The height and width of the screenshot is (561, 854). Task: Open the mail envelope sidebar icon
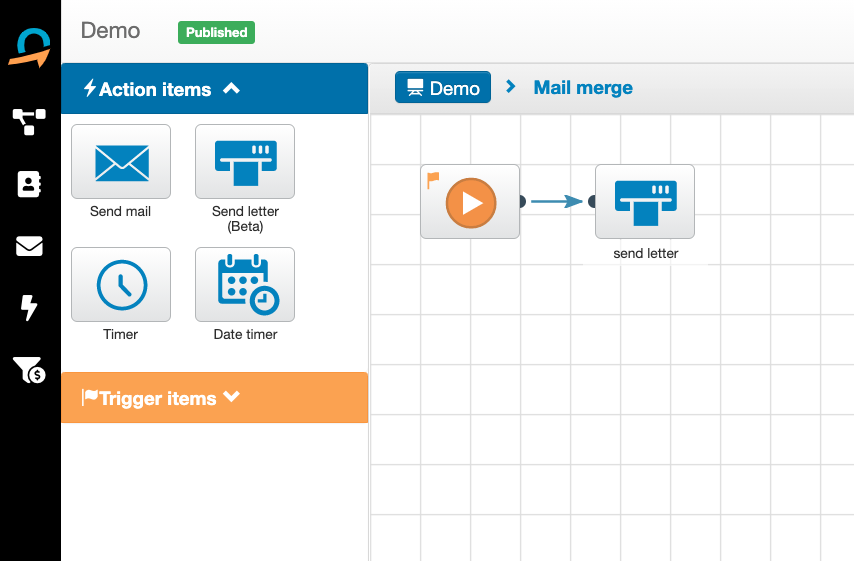tap(29, 246)
